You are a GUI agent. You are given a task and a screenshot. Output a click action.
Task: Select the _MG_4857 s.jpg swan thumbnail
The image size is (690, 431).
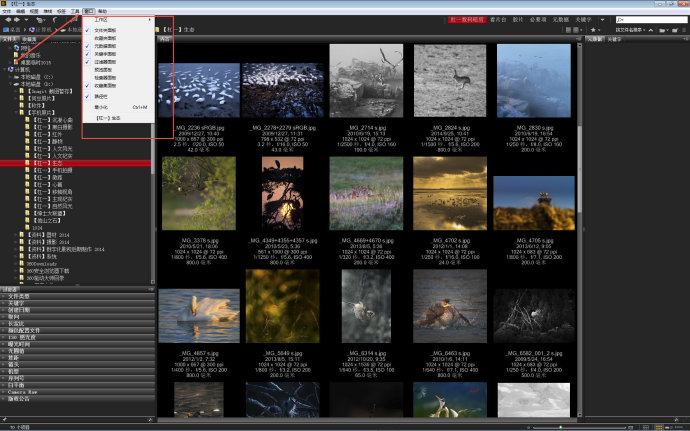pyautogui.click(x=199, y=316)
